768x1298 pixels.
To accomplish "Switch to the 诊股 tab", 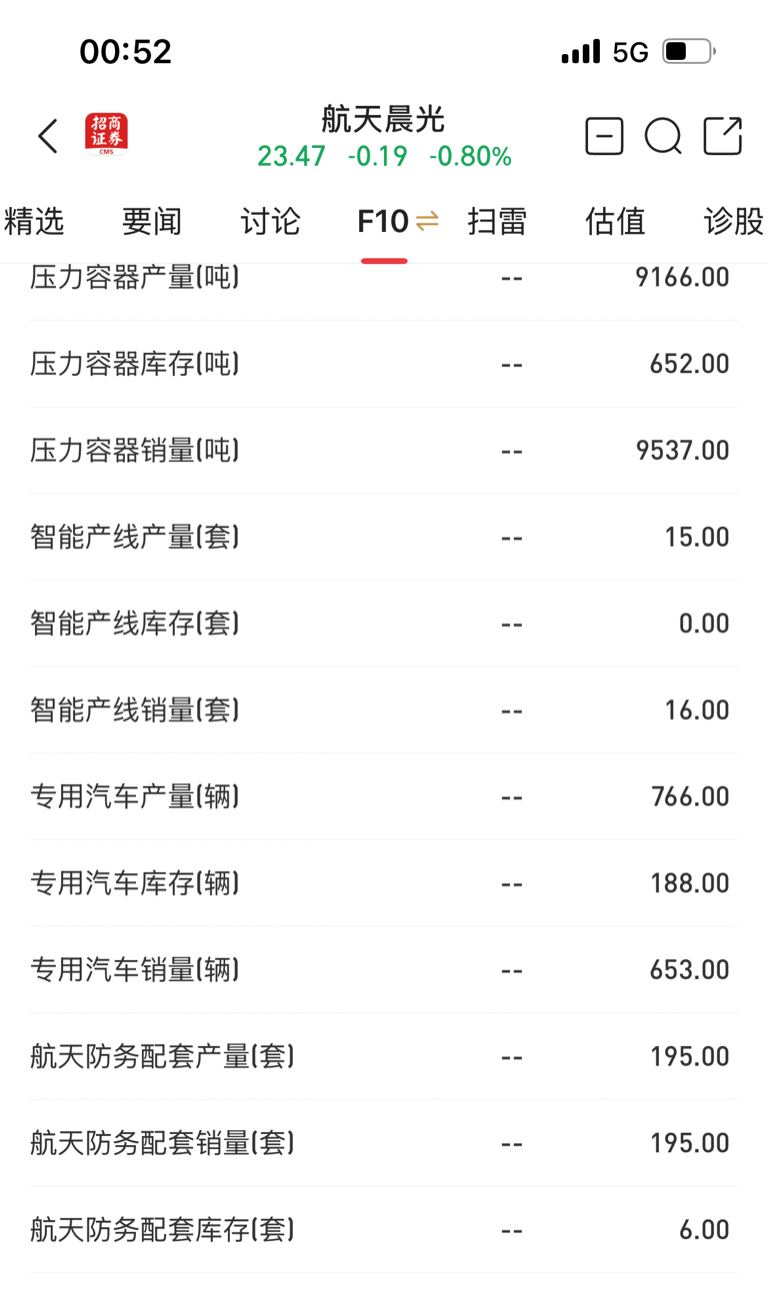I will tap(734, 221).
